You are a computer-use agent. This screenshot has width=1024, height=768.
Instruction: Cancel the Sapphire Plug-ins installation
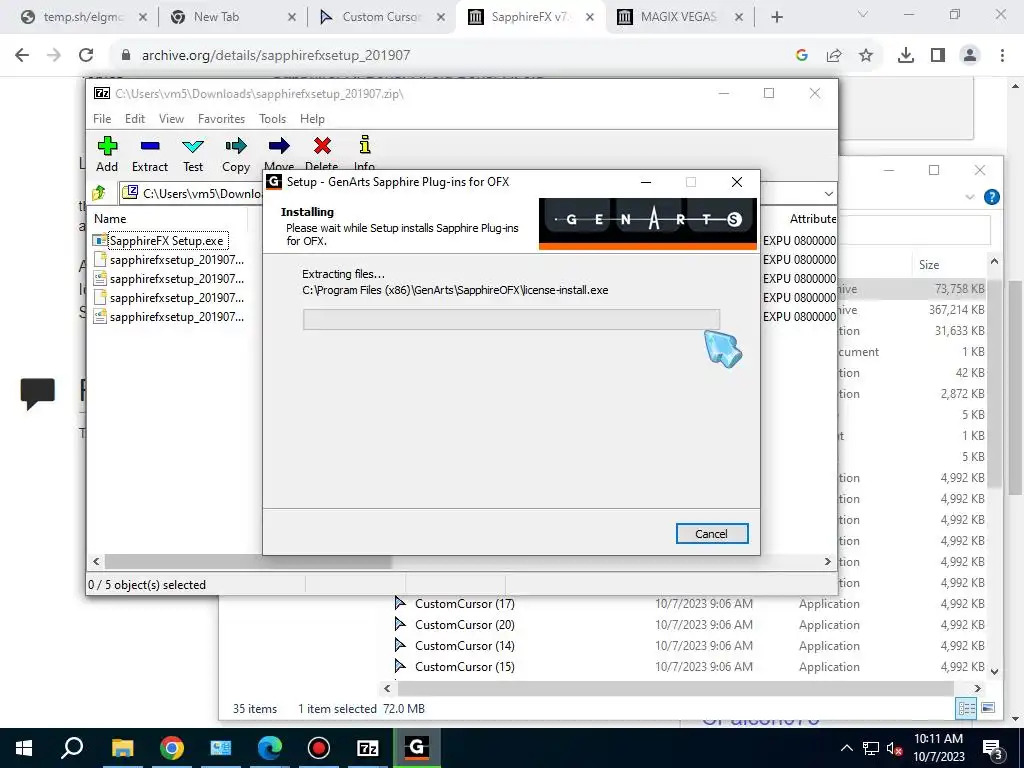[x=712, y=534]
